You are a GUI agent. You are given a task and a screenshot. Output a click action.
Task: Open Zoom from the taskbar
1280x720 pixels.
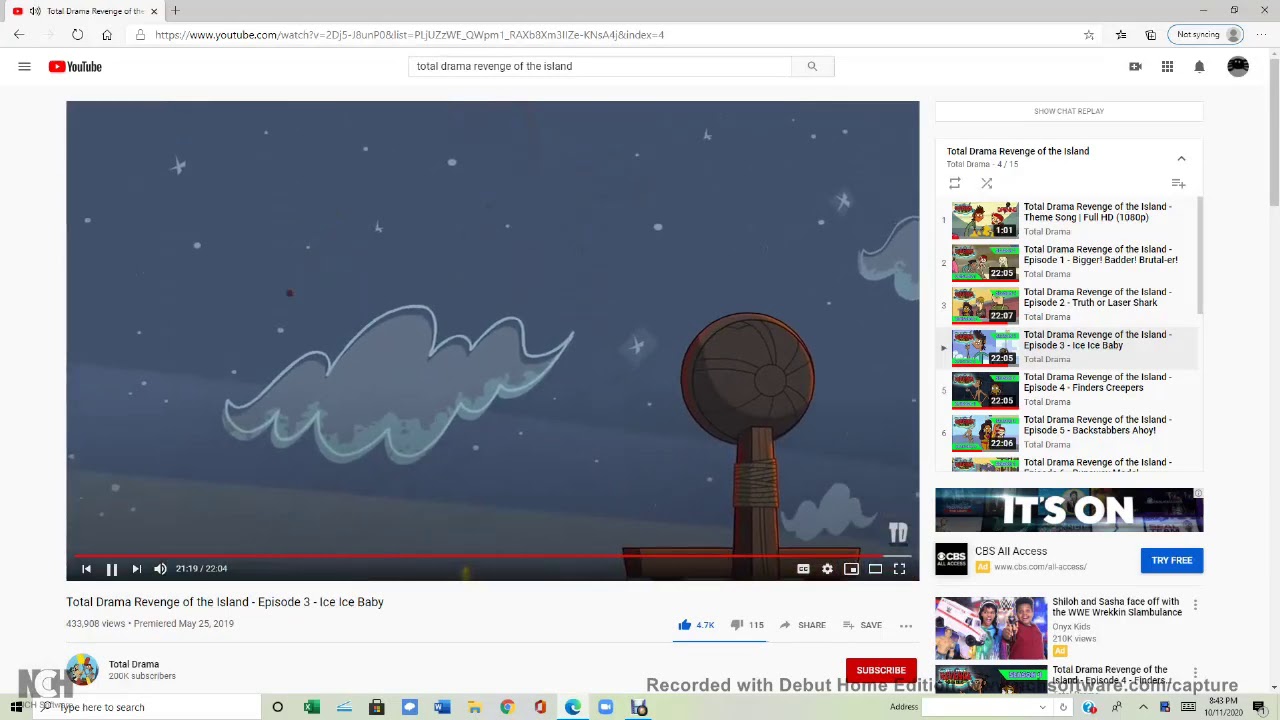606,707
